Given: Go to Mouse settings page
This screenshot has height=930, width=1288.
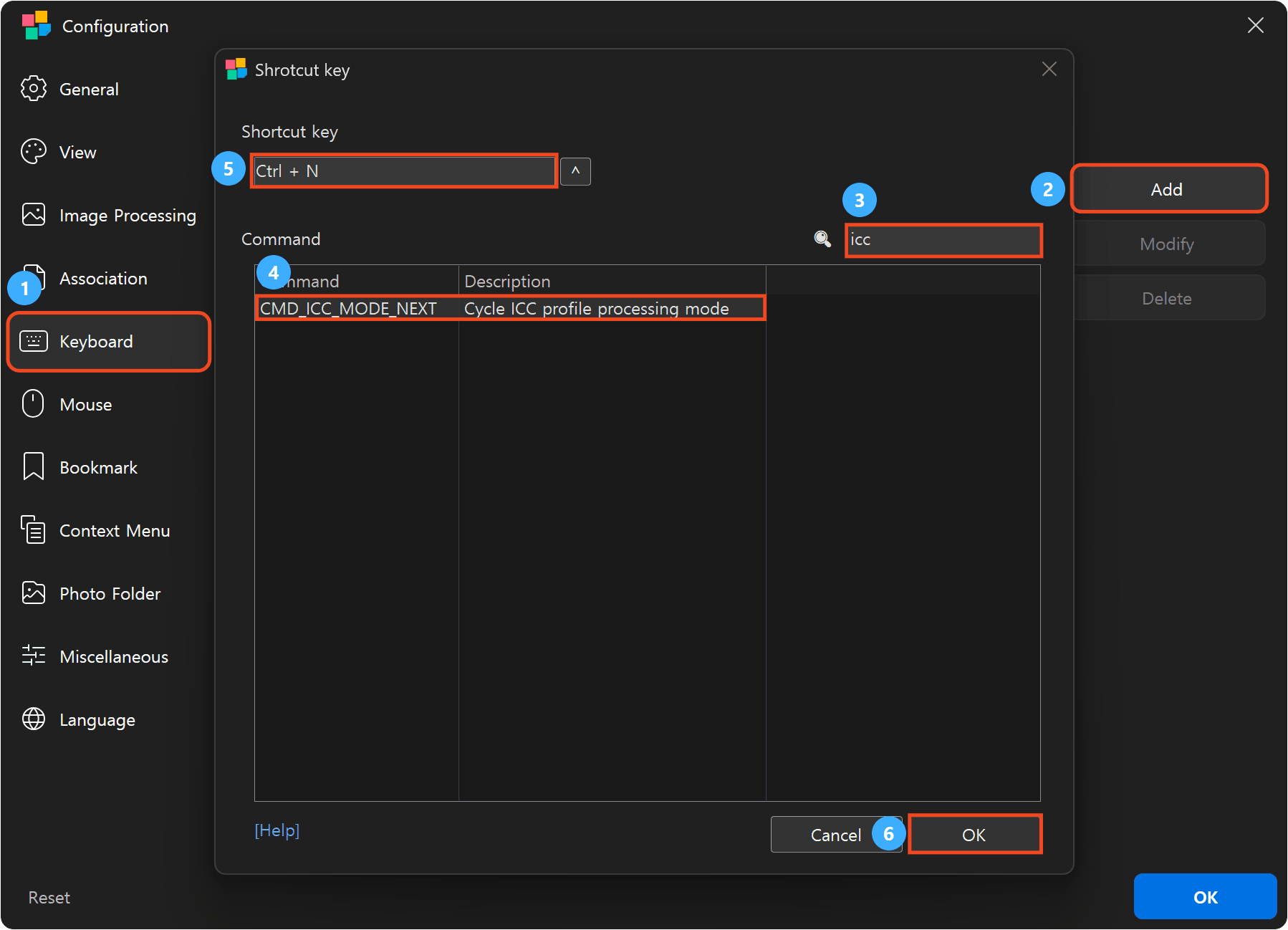Looking at the screenshot, I should pos(86,404).
